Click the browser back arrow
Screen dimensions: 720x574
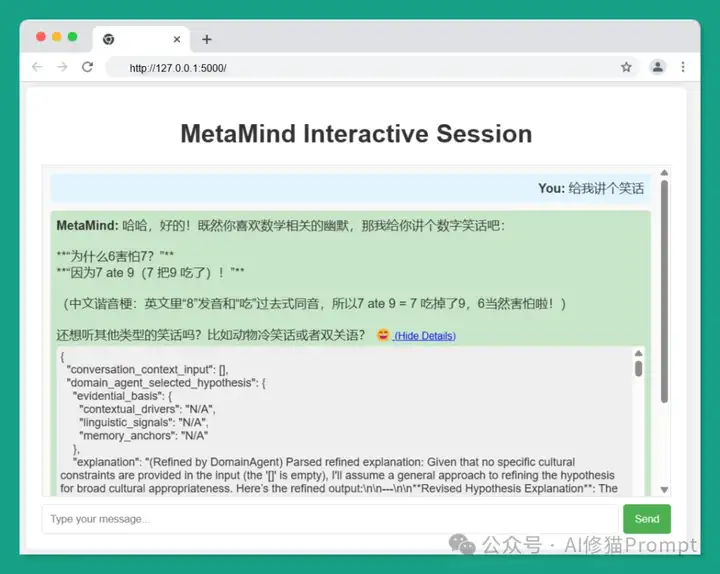[37, 67]
